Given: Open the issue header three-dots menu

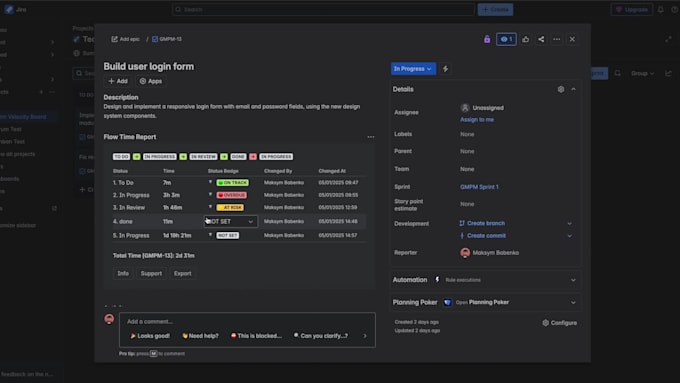Looking at the screenshot, I should (556, 39).
